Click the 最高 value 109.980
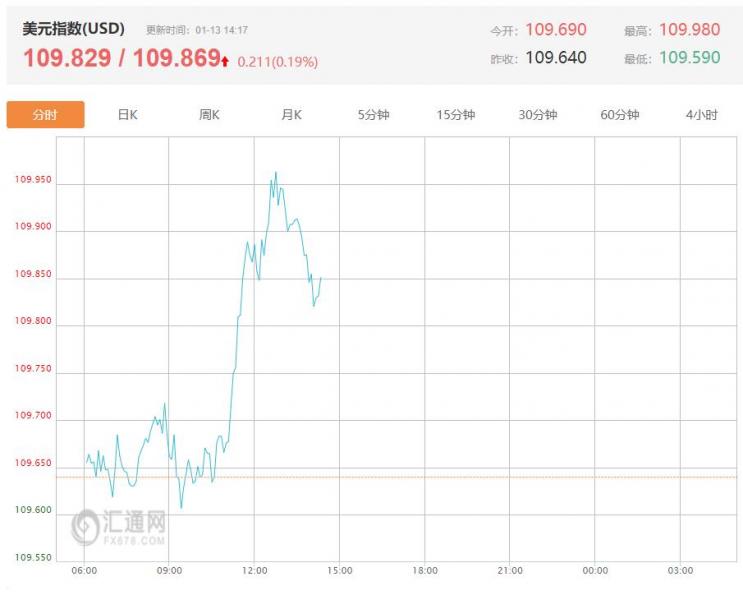743x600 pixels. (689, 30)
